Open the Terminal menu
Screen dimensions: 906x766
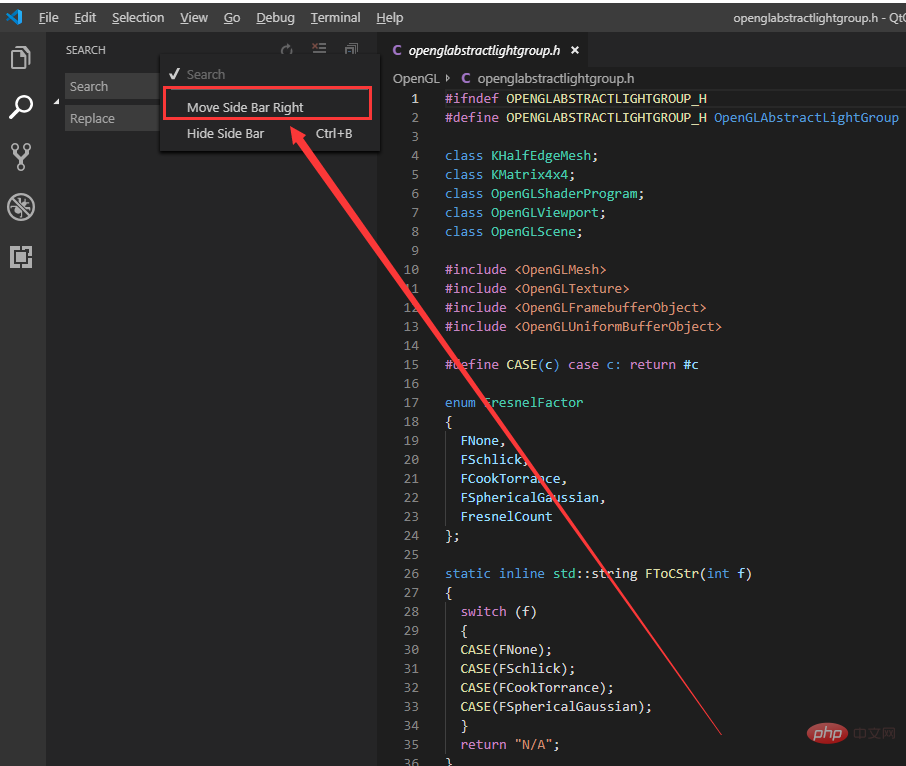tap(335, 18)
